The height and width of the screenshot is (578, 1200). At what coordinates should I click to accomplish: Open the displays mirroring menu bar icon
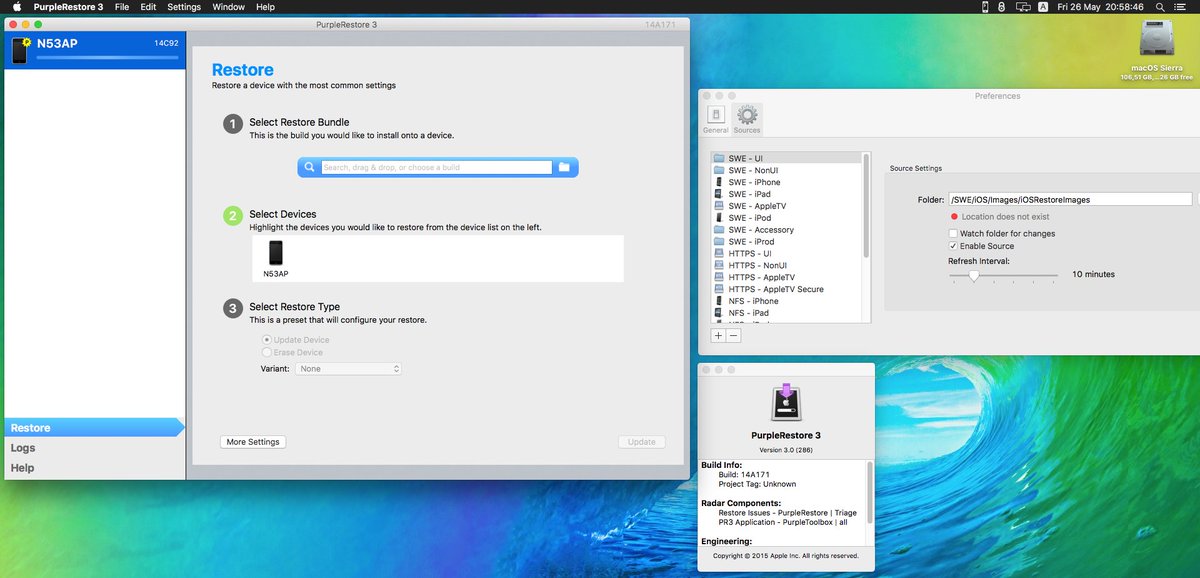point(1023,7)
